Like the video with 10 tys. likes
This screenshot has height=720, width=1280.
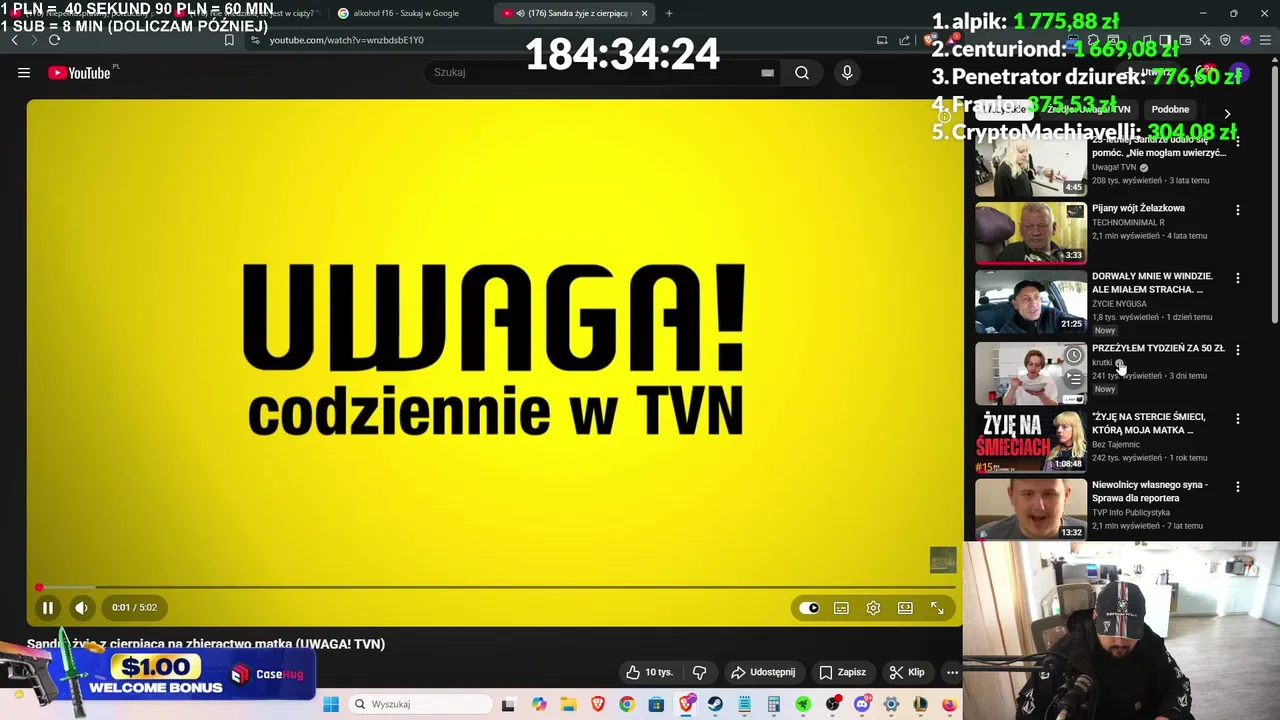652,672
